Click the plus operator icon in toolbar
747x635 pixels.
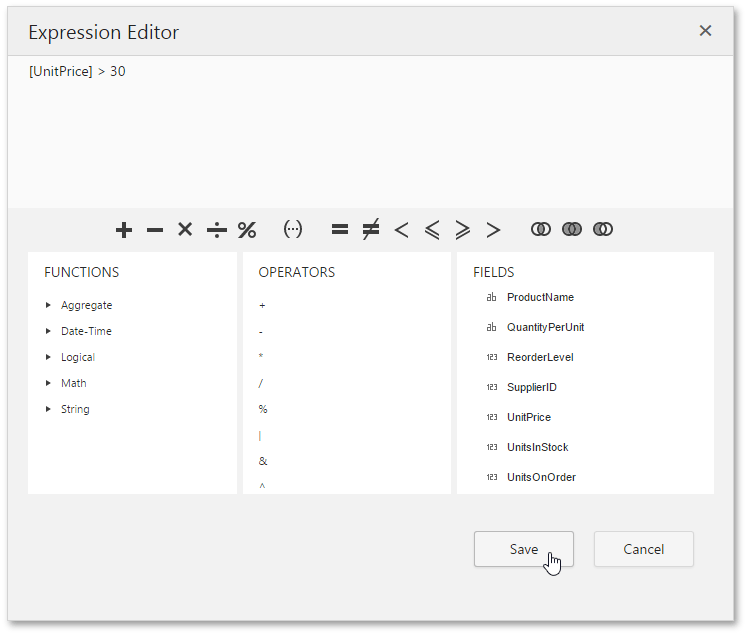tap(124, 230)
